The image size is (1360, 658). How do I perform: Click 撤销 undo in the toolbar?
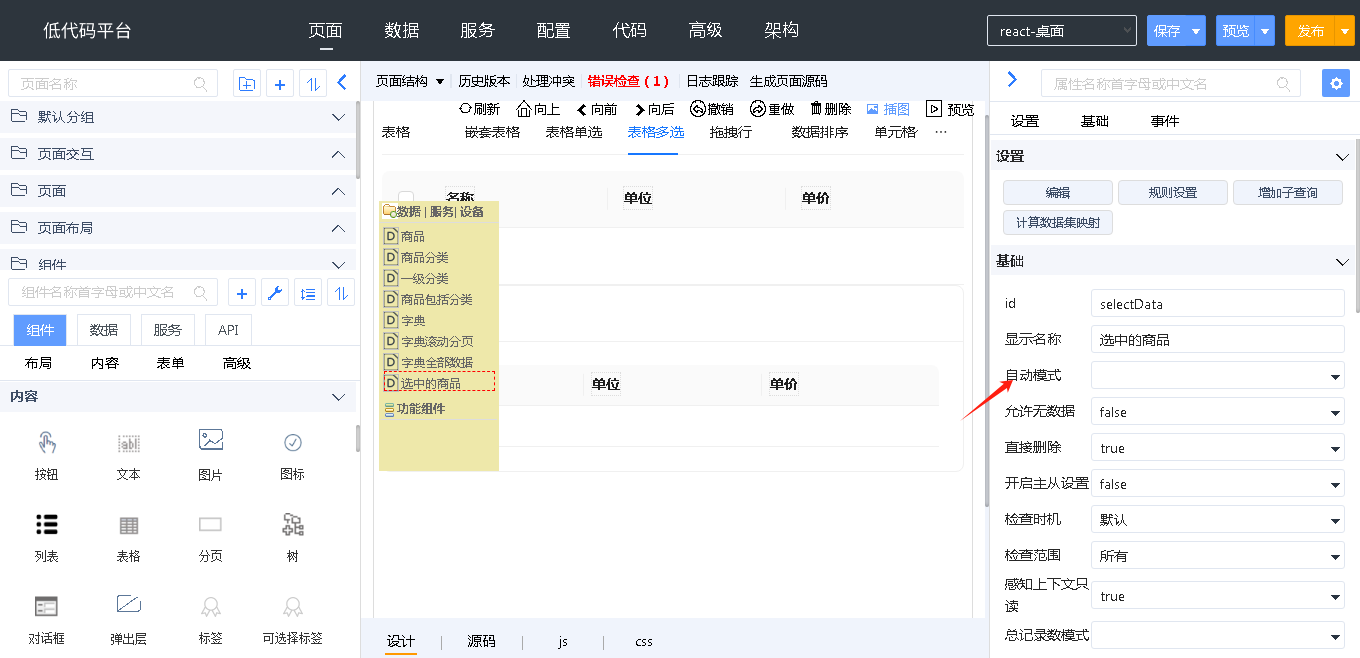coord(712,109)
